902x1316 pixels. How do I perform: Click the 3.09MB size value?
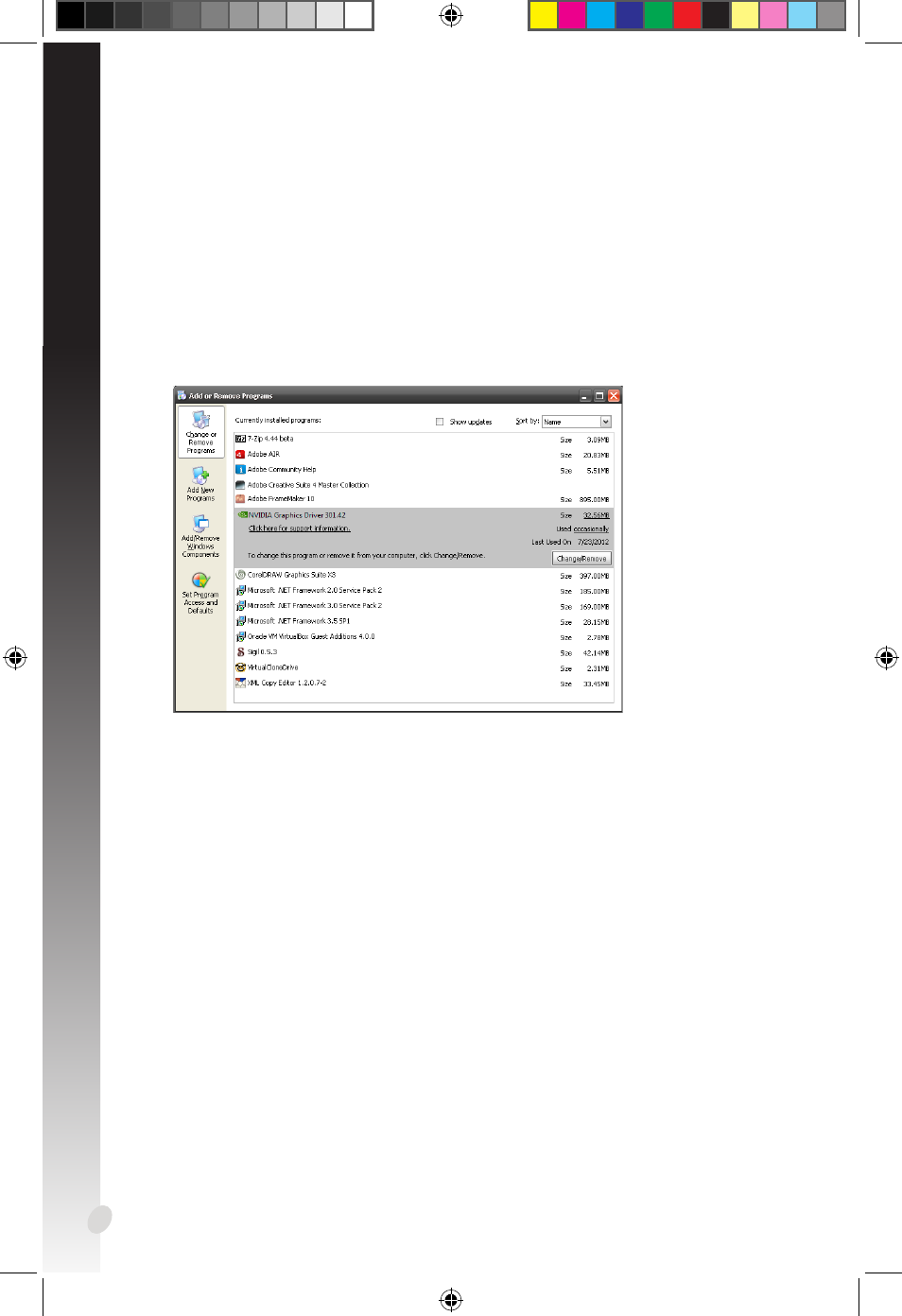click(598, 440)
